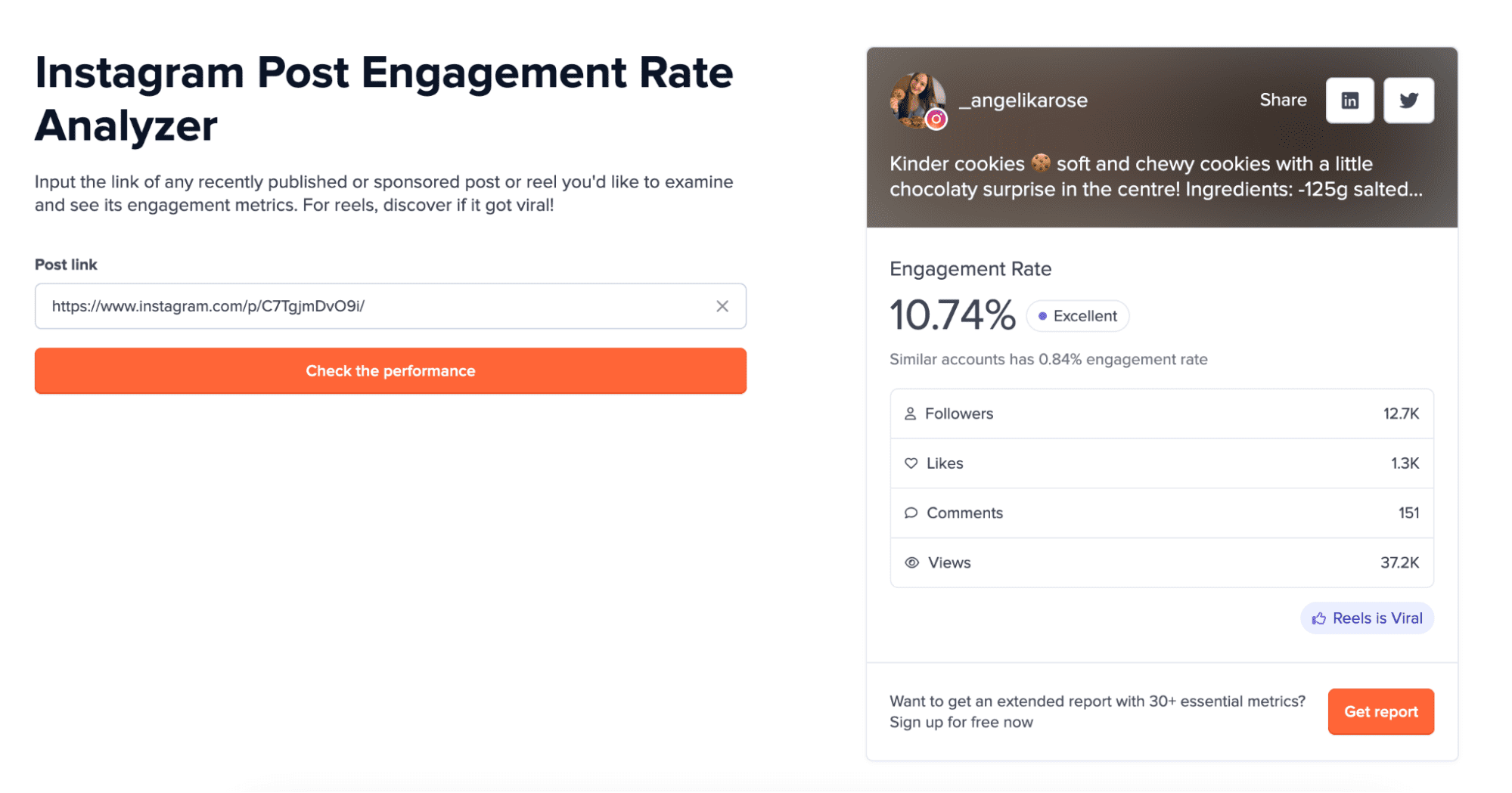Click the Comments bubble icon
This screenshot has width=1512, height=793.
pos(911,513)
